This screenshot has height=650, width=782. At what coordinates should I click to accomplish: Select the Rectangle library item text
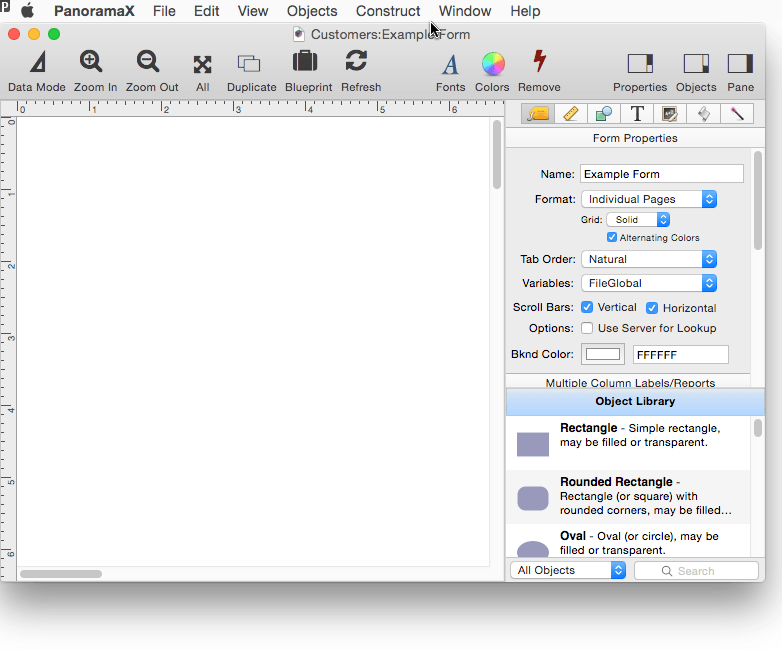tap(640, 435)
